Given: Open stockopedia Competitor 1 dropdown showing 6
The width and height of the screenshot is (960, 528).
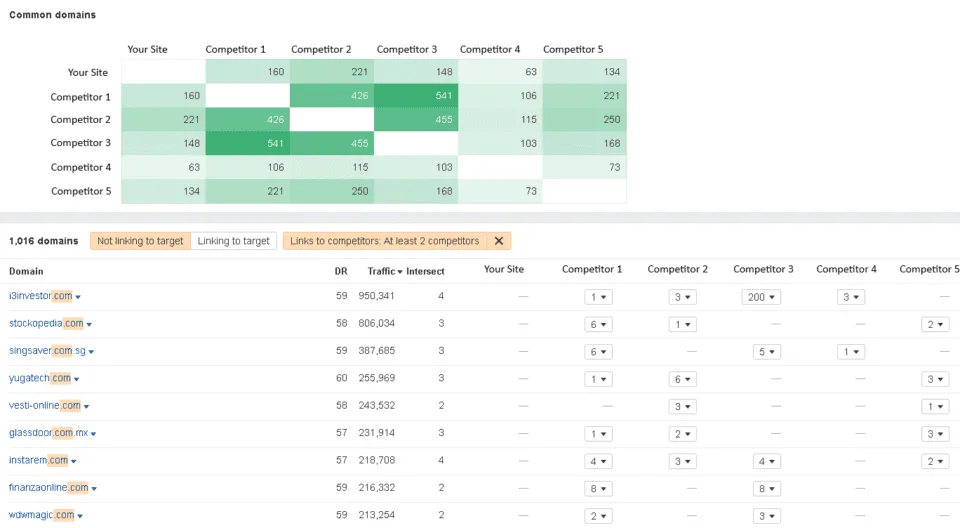Looking at the screenshot, I should pyautogui.click(x=598, y=325).
